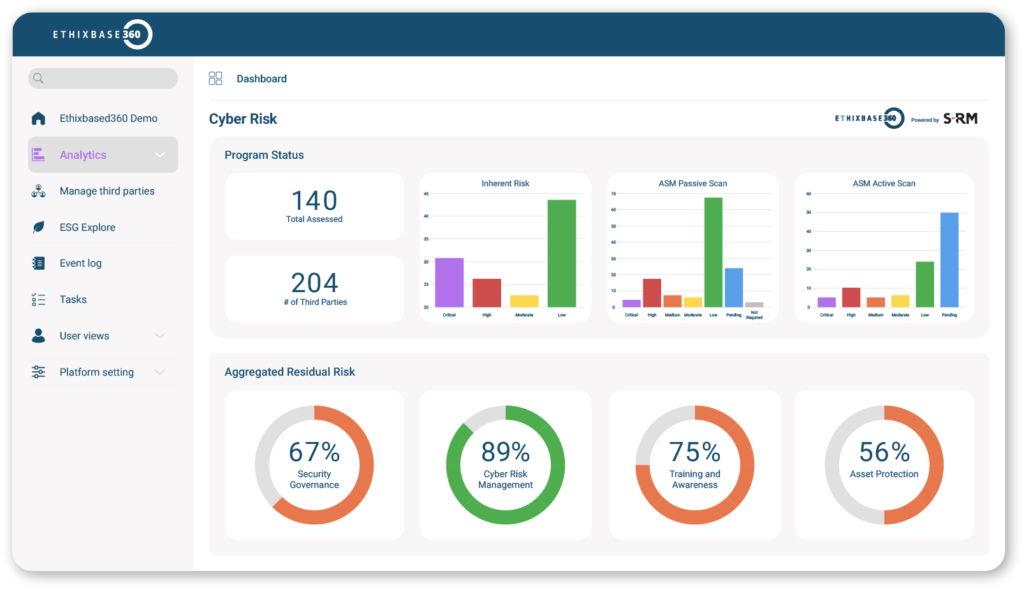Click inside the sidebar search field
The image size is (1024, 590).
pos(103,78)
